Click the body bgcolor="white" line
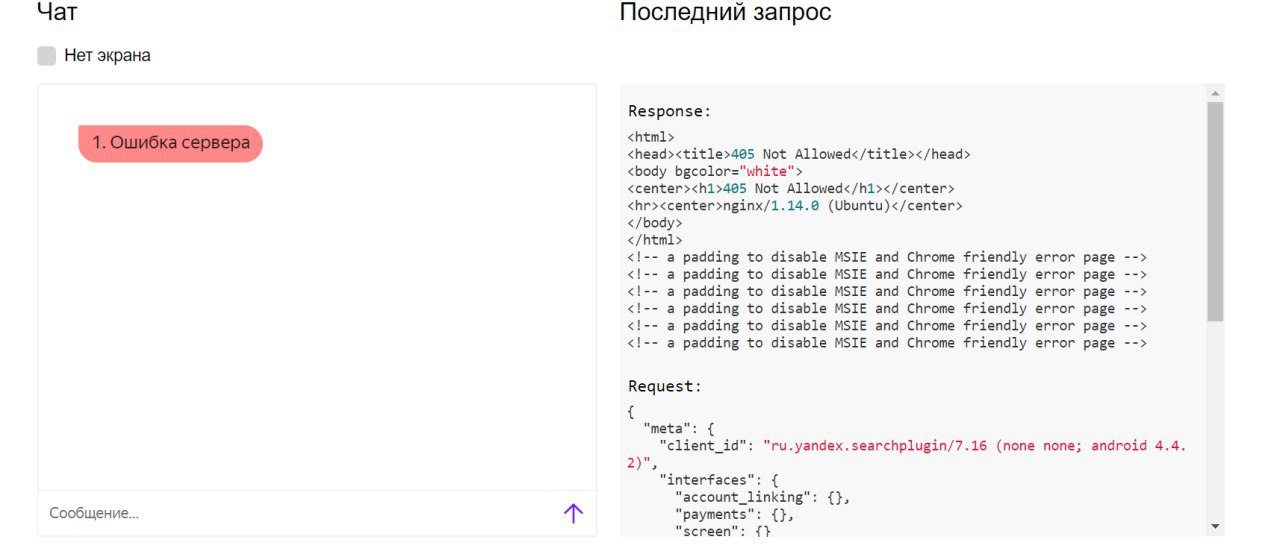Screen dimensions: 1280x554 coord(715,171)
